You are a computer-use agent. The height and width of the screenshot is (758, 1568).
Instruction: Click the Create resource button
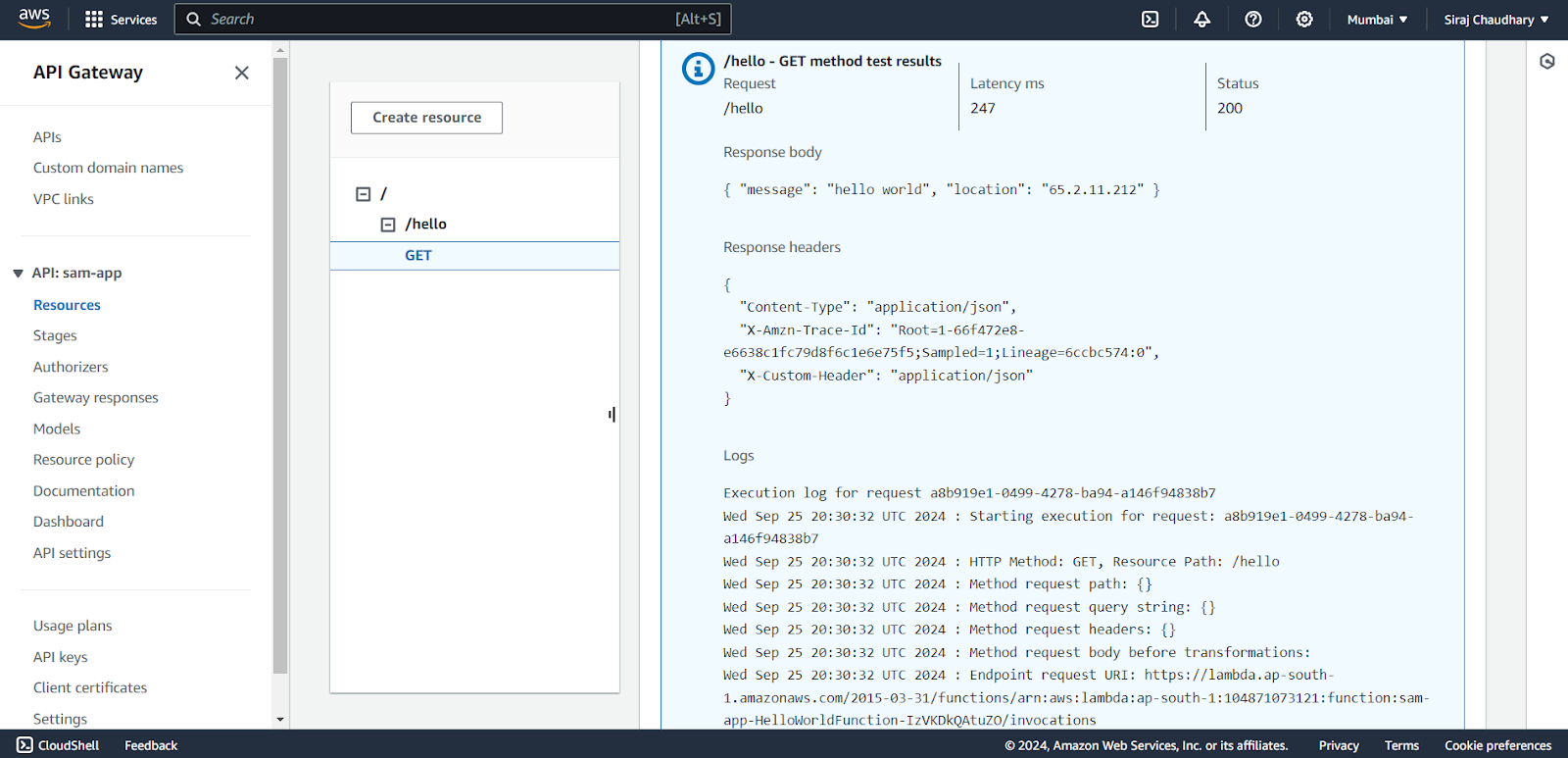[x=426, y=118]
